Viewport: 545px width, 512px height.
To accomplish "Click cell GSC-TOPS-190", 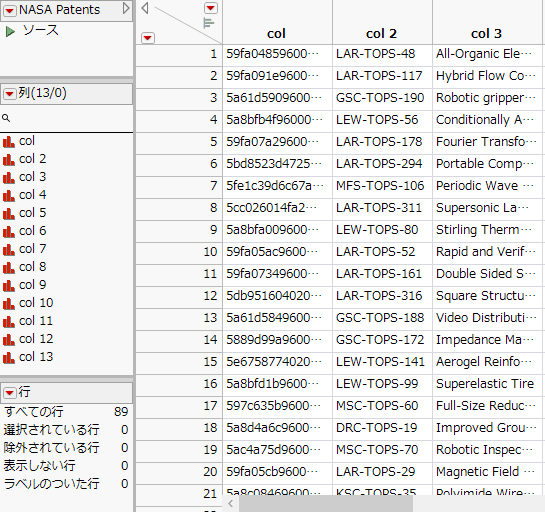I will (x=382, y=98).
